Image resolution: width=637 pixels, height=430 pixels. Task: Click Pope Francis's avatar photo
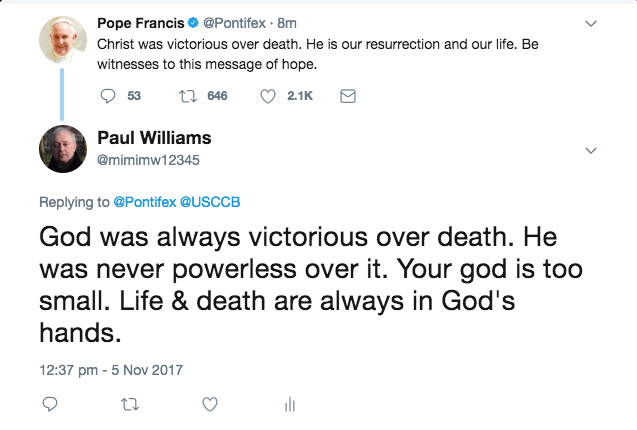[x=63, y=39]
